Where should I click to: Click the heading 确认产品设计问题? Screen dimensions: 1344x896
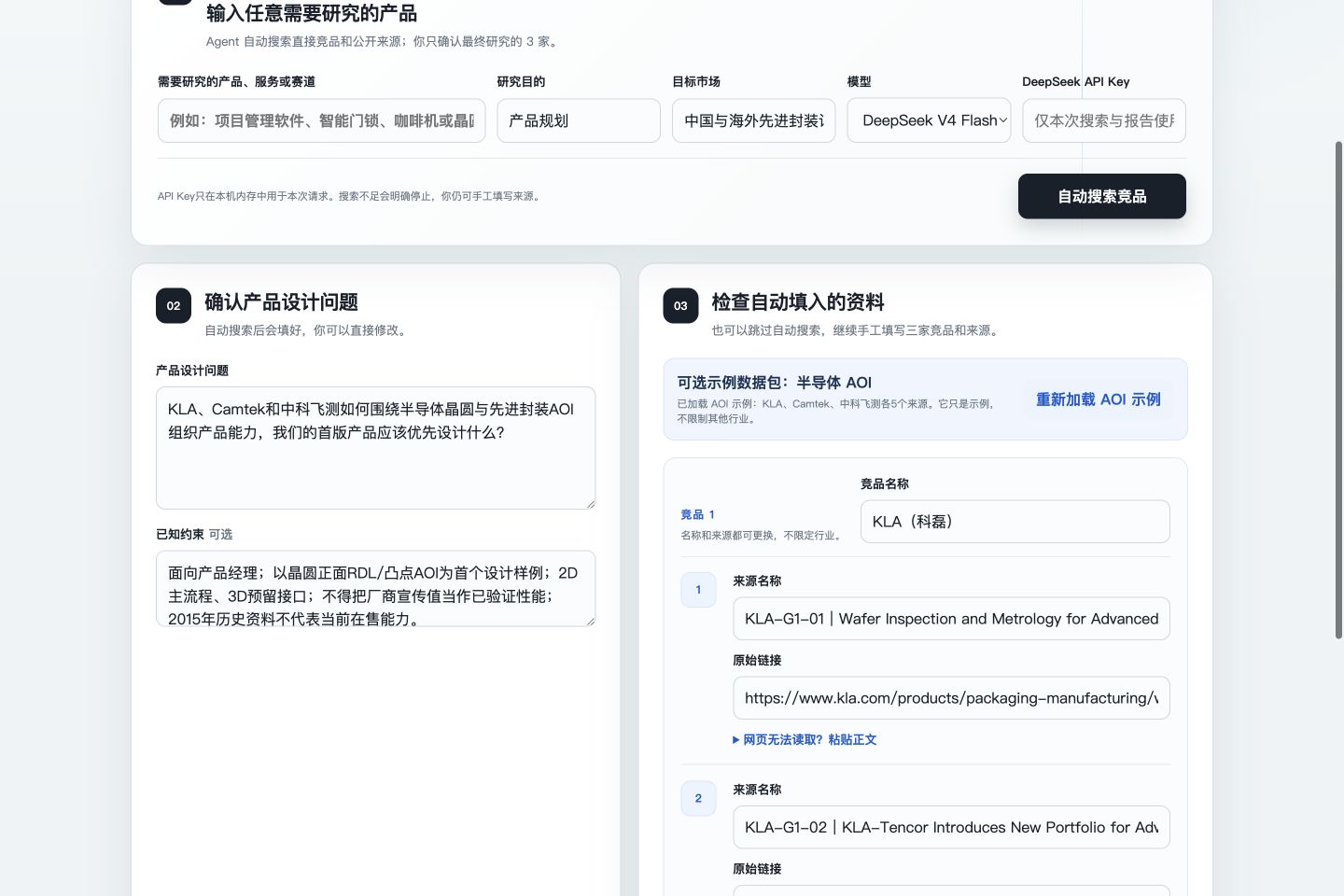coord(281,302)
